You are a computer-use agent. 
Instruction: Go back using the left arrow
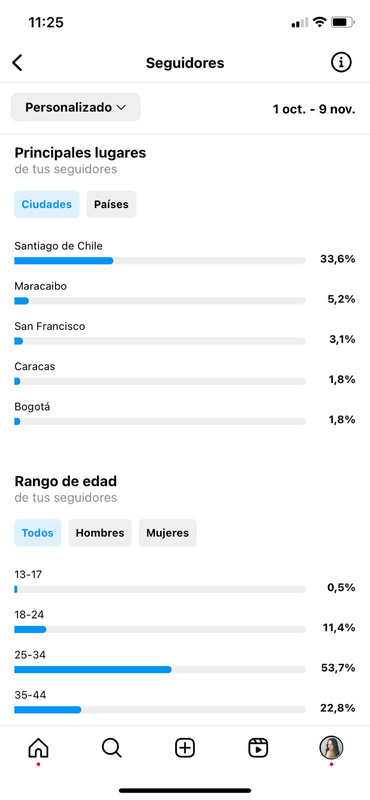pyautogui.click(x=17, y=63)
